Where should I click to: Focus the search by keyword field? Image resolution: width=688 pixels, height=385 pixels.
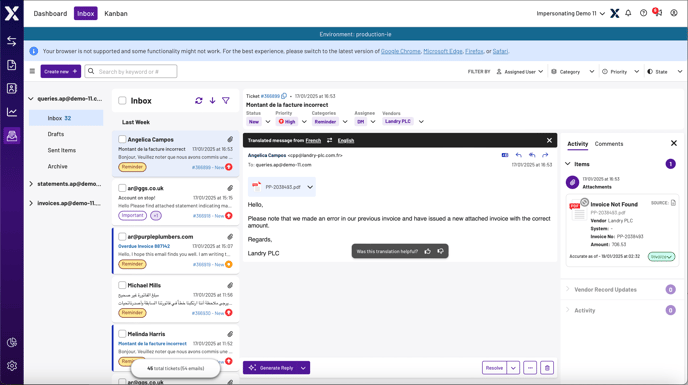pos(131,71)
